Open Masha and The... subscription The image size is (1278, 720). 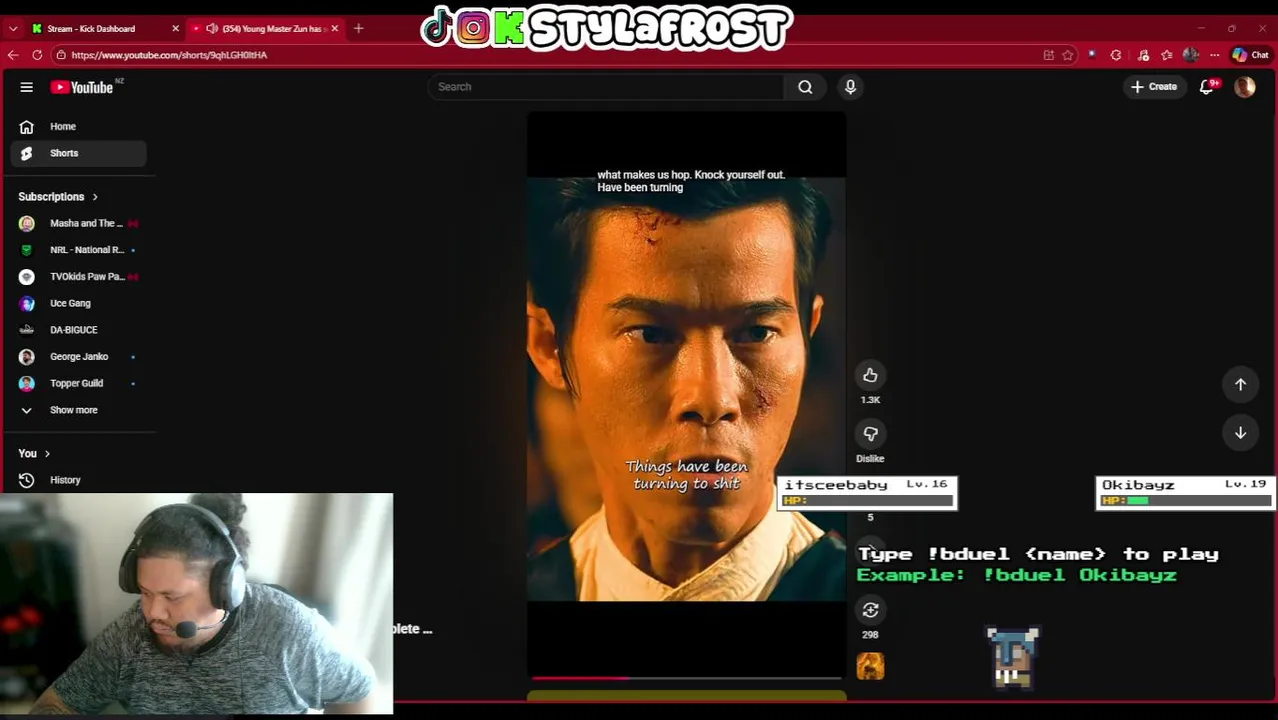tap(78, 223)
